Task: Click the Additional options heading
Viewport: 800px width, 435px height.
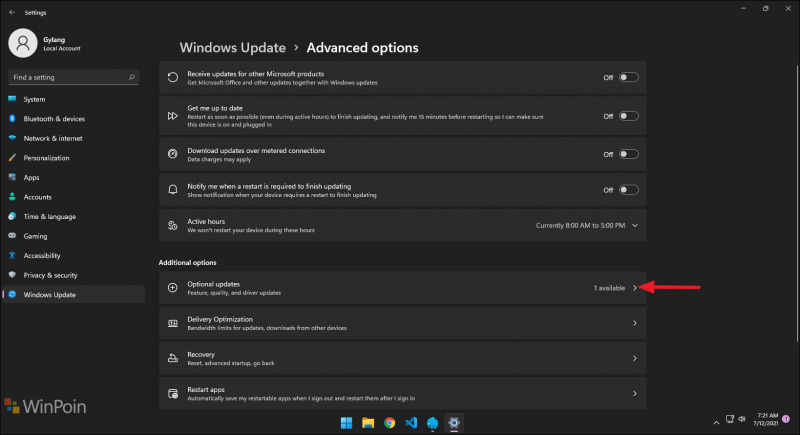Action: pyautogui.click(x=187, y=263)
